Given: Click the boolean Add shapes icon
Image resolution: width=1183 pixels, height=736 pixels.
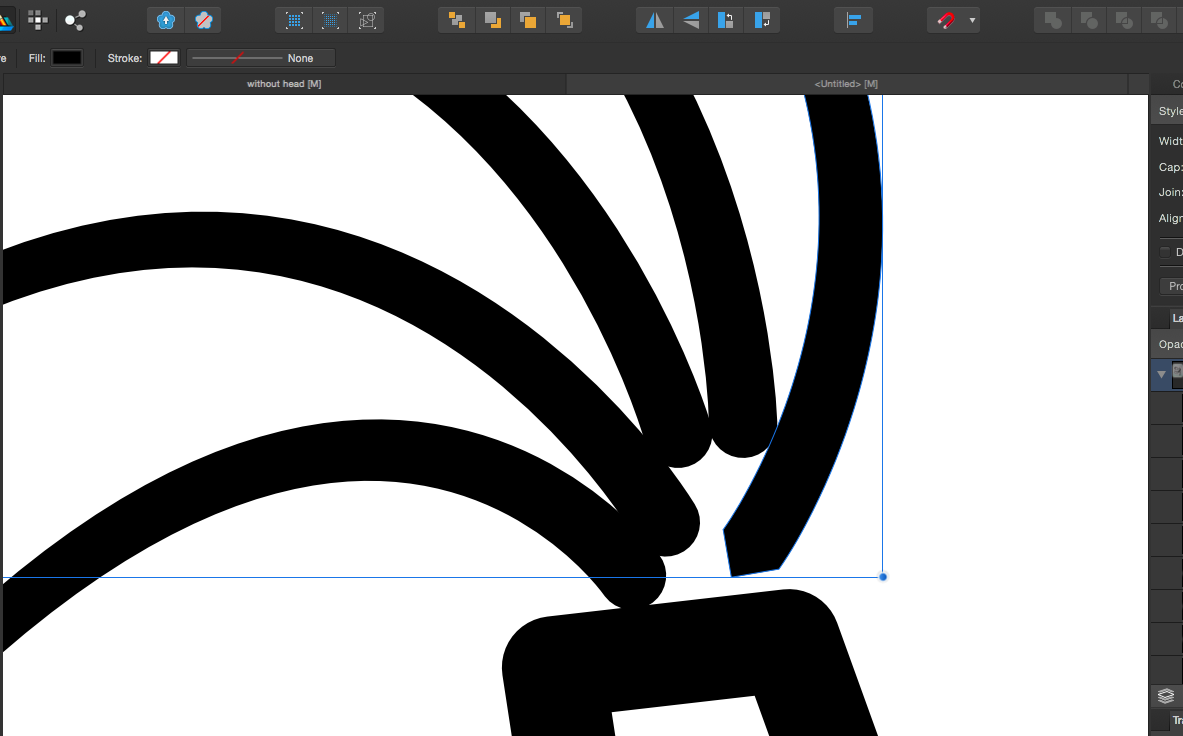Looking at the screenshot, I should (x=1053, y=19).
